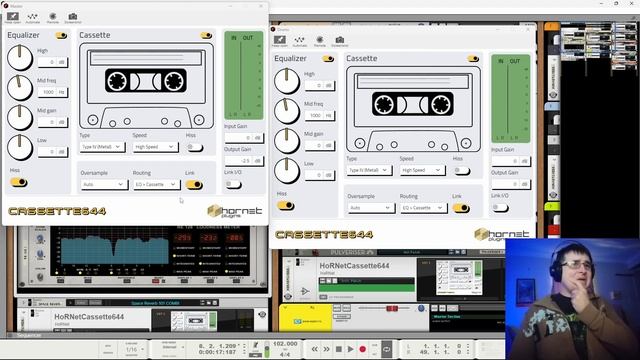Take a Screenshot from the left plugin window
This screenshot has width=640, height=360.
[73, 18]
